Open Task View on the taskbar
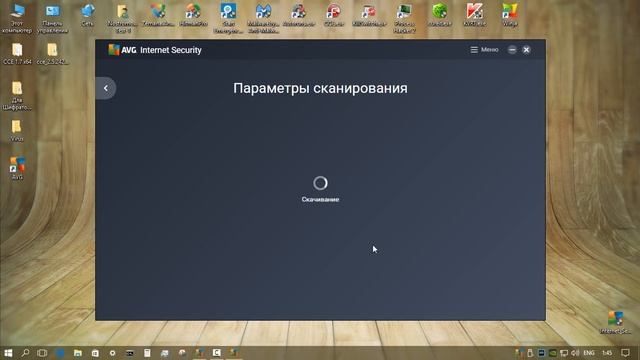Image resolution: width=640 pixels, height=360 pixels. coord(42,353)
